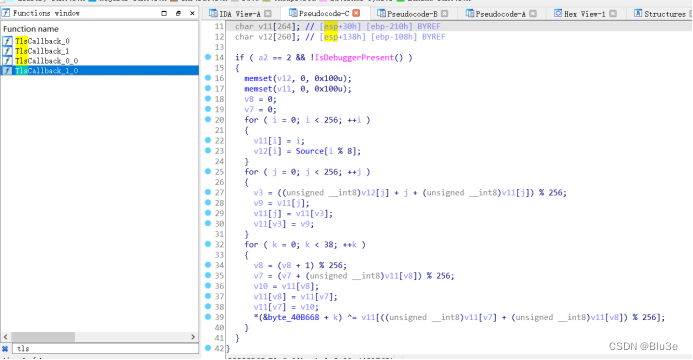The width and height of the screenshot is (693, 360).
Task: Toggle breakpoint dot on line 17
Action: [x=208, y=88]
